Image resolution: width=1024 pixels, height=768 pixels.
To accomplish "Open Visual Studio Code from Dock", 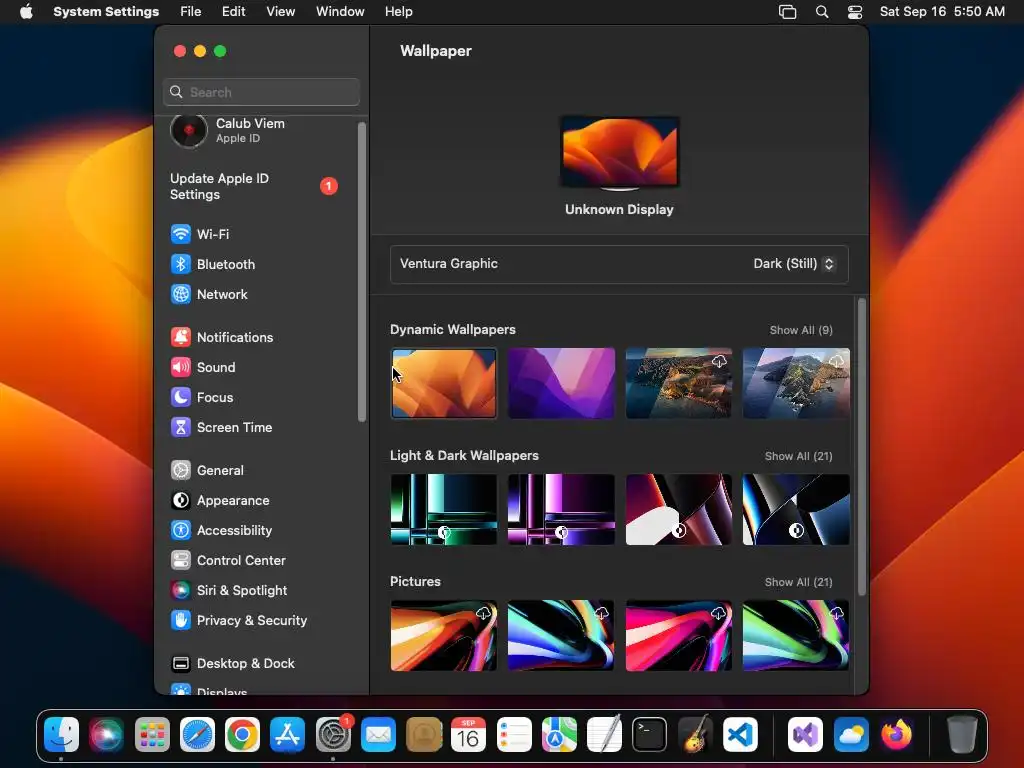I will pyautogui.click(x=741, y=735).
